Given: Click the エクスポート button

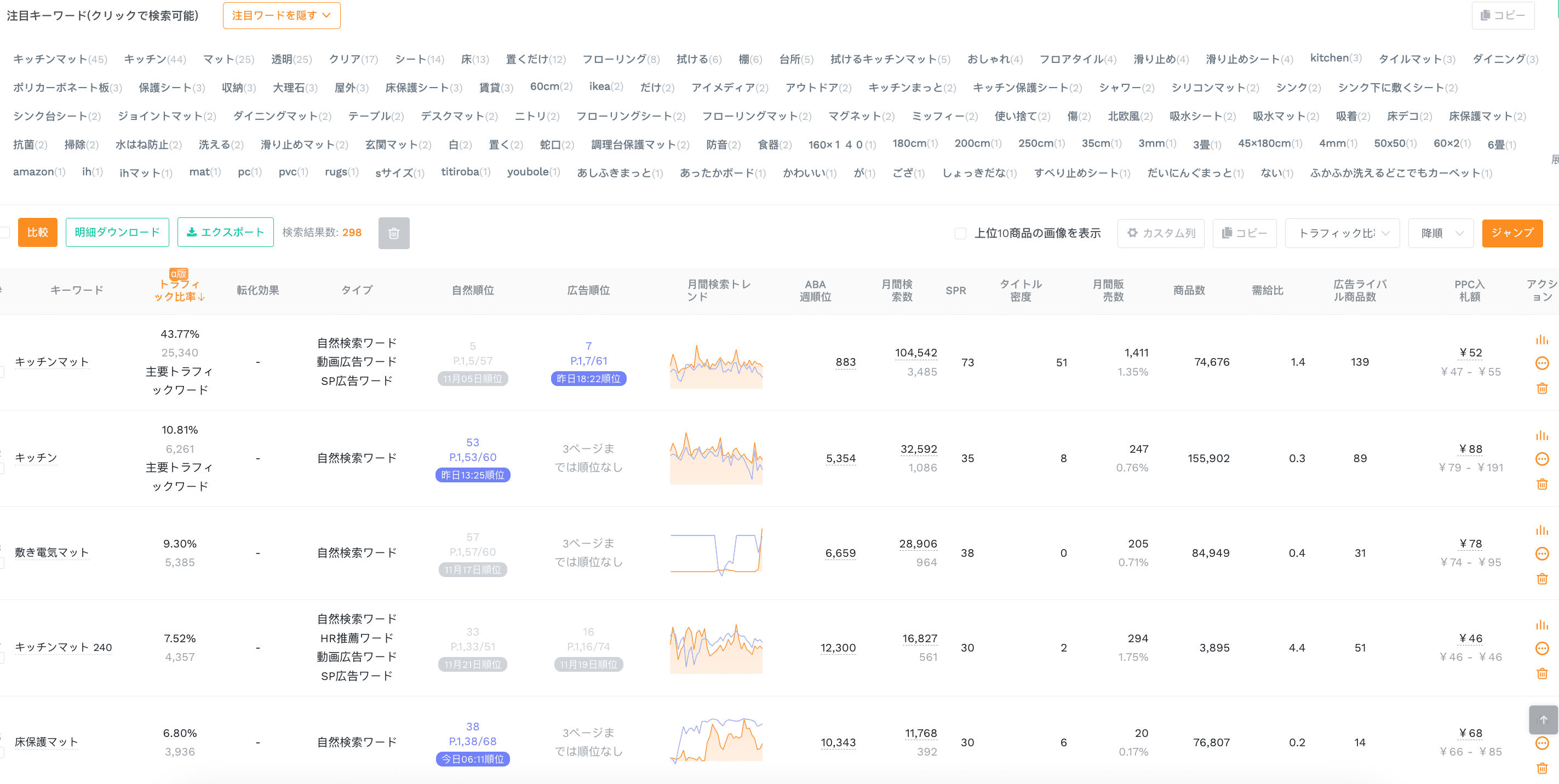Looking at the screenshot, I should point(225,233).
